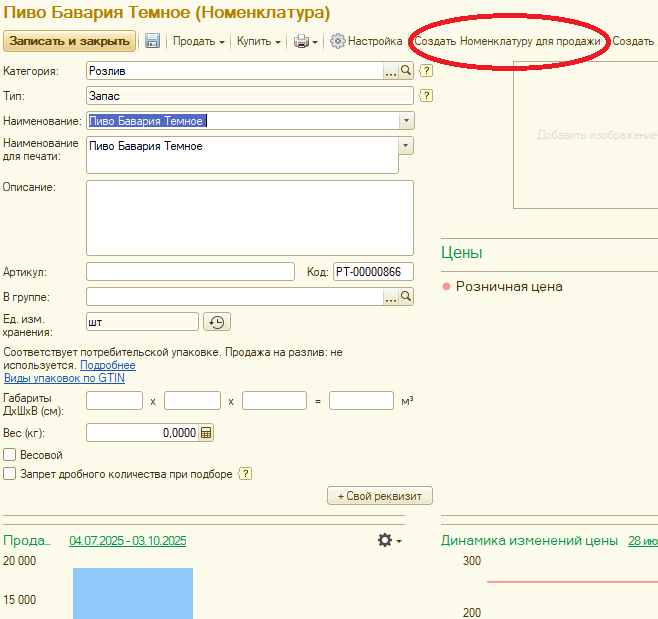
Task: Open sales period 04.07.2025 - 03.10.2025 link
Action: tap(128, 541)
